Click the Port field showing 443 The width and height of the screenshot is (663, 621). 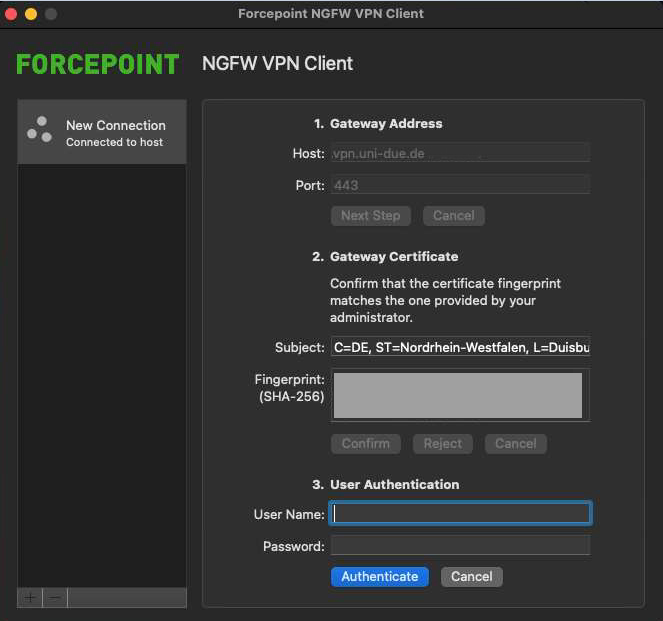(460, 185)
